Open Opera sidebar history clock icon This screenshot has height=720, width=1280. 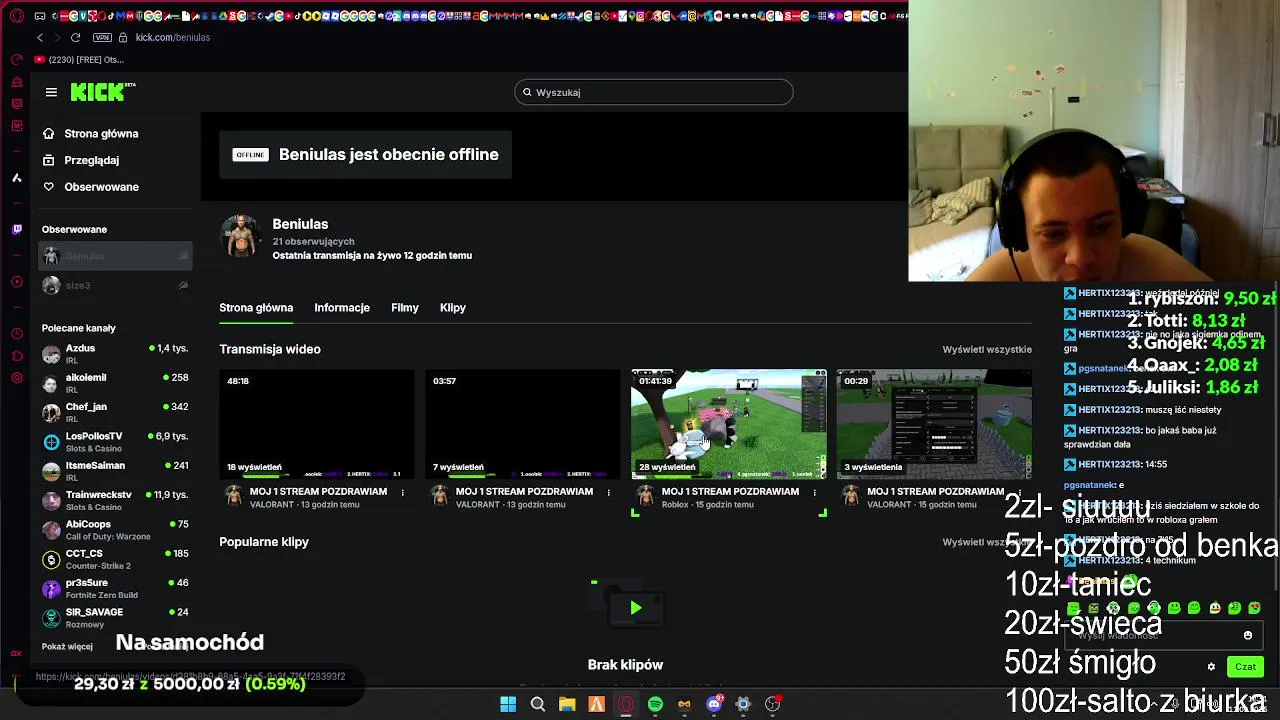click(16, 333)
